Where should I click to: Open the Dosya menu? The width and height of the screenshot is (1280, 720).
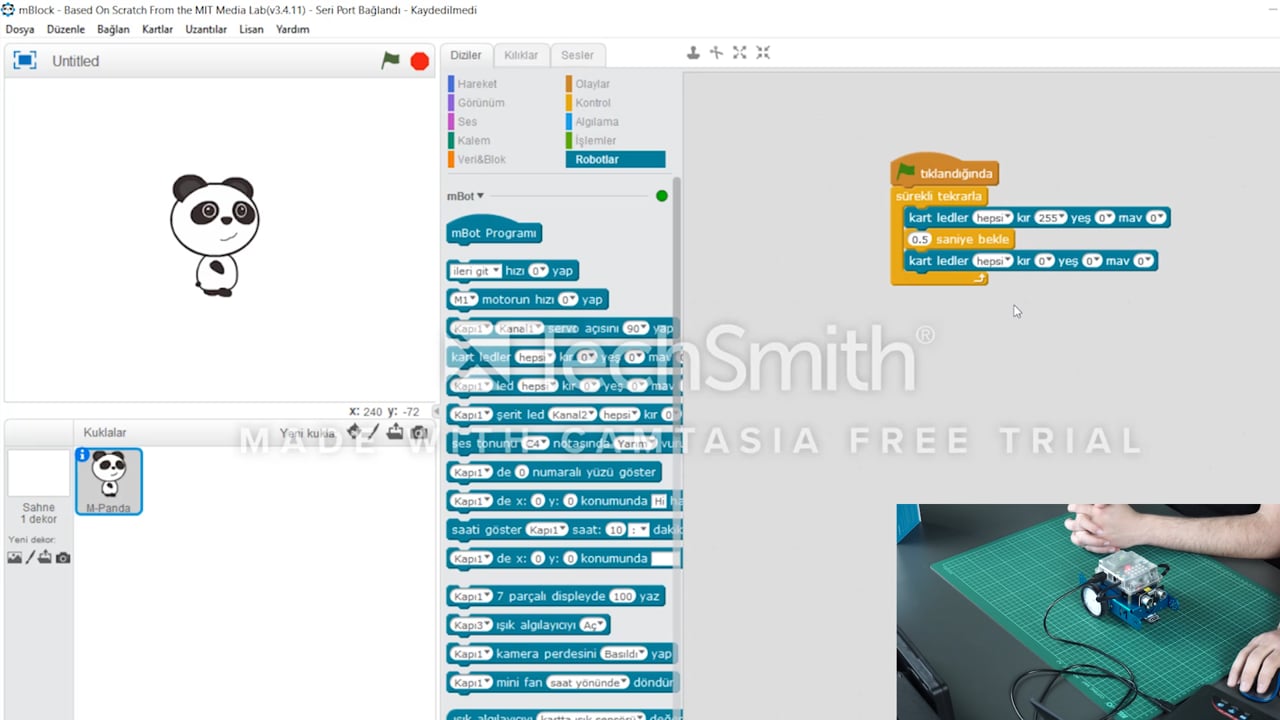tap(20, 29)
